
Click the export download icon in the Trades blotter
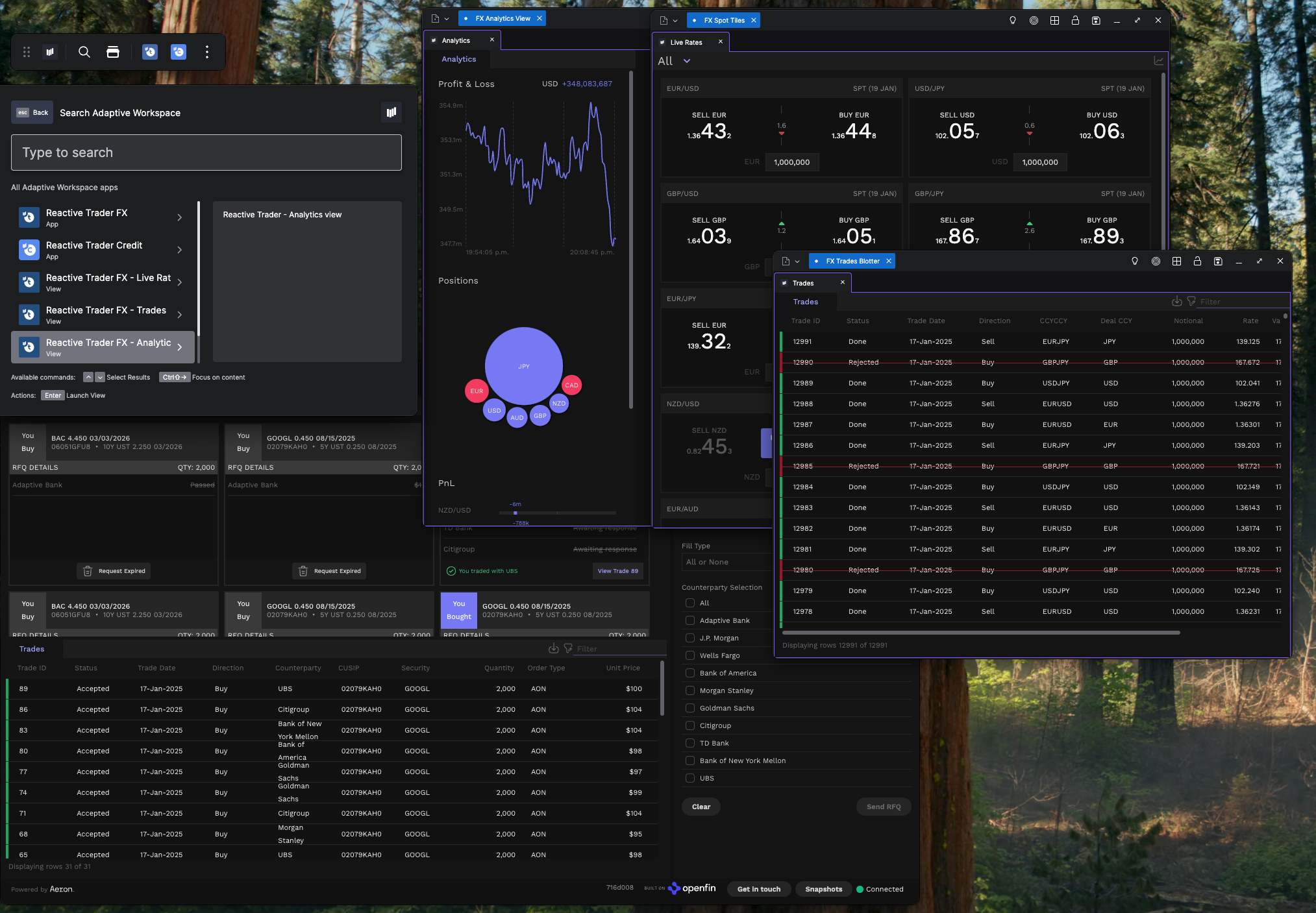1177,301
